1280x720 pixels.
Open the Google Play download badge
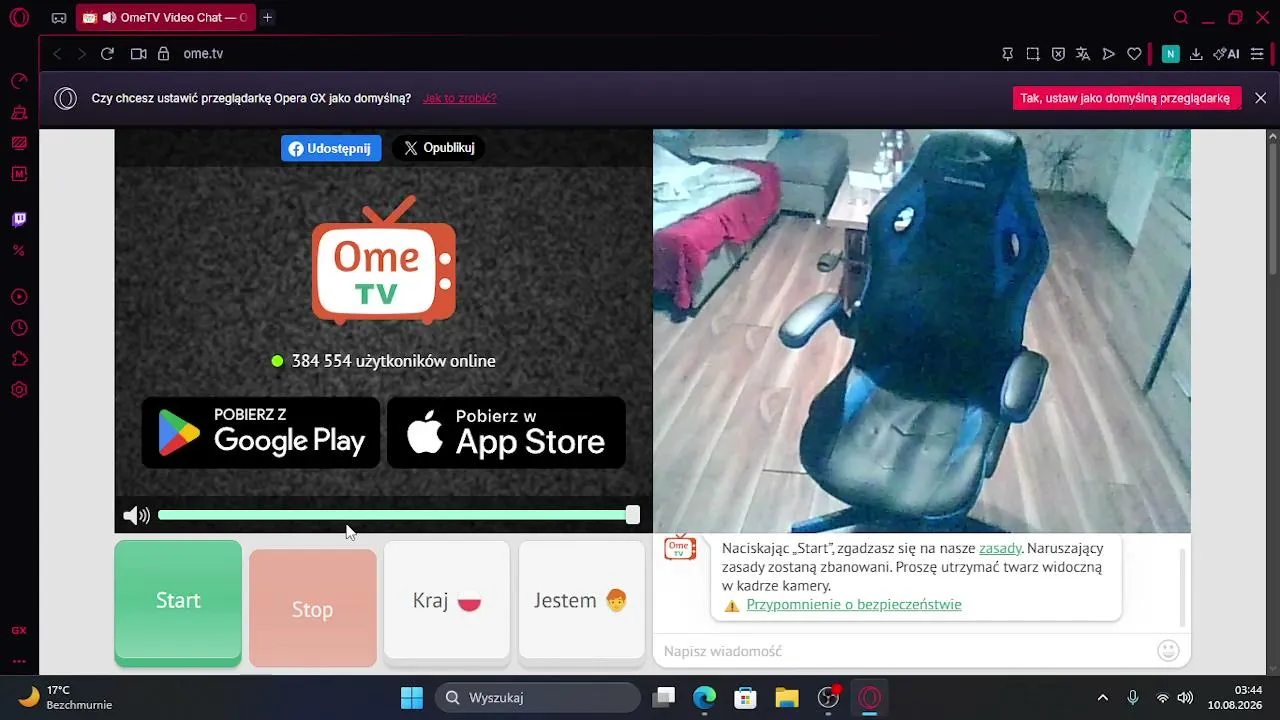261,432
